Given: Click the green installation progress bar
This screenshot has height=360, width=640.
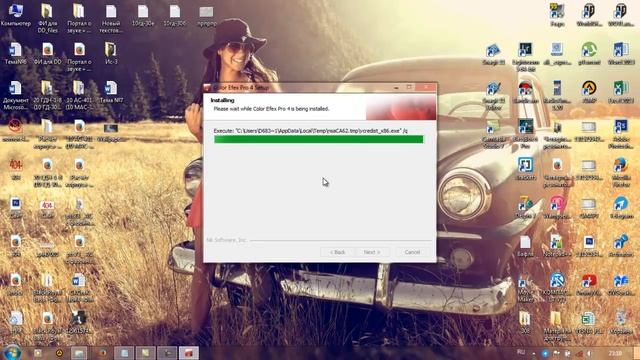Looking at the screenshot, I should pos(319,140).
